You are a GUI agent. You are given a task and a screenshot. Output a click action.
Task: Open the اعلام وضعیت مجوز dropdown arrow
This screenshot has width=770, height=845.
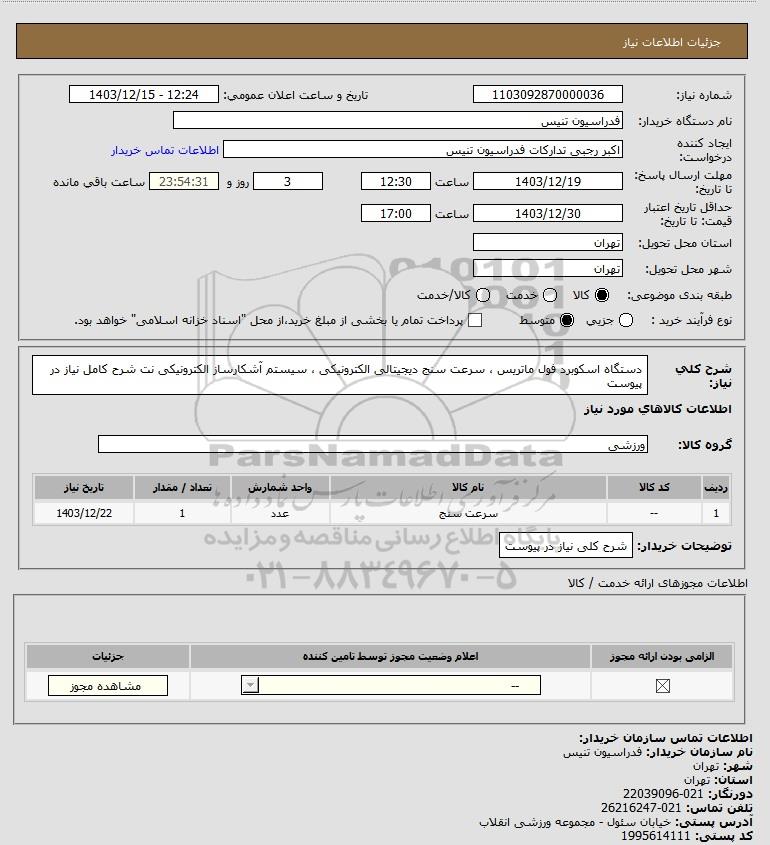(250, 685)
